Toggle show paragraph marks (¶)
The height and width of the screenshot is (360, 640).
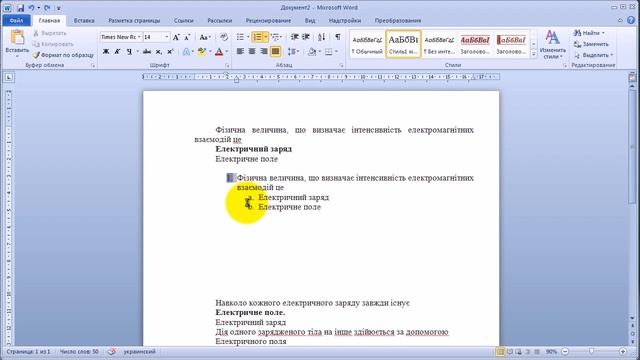click(x=338, y=37)
